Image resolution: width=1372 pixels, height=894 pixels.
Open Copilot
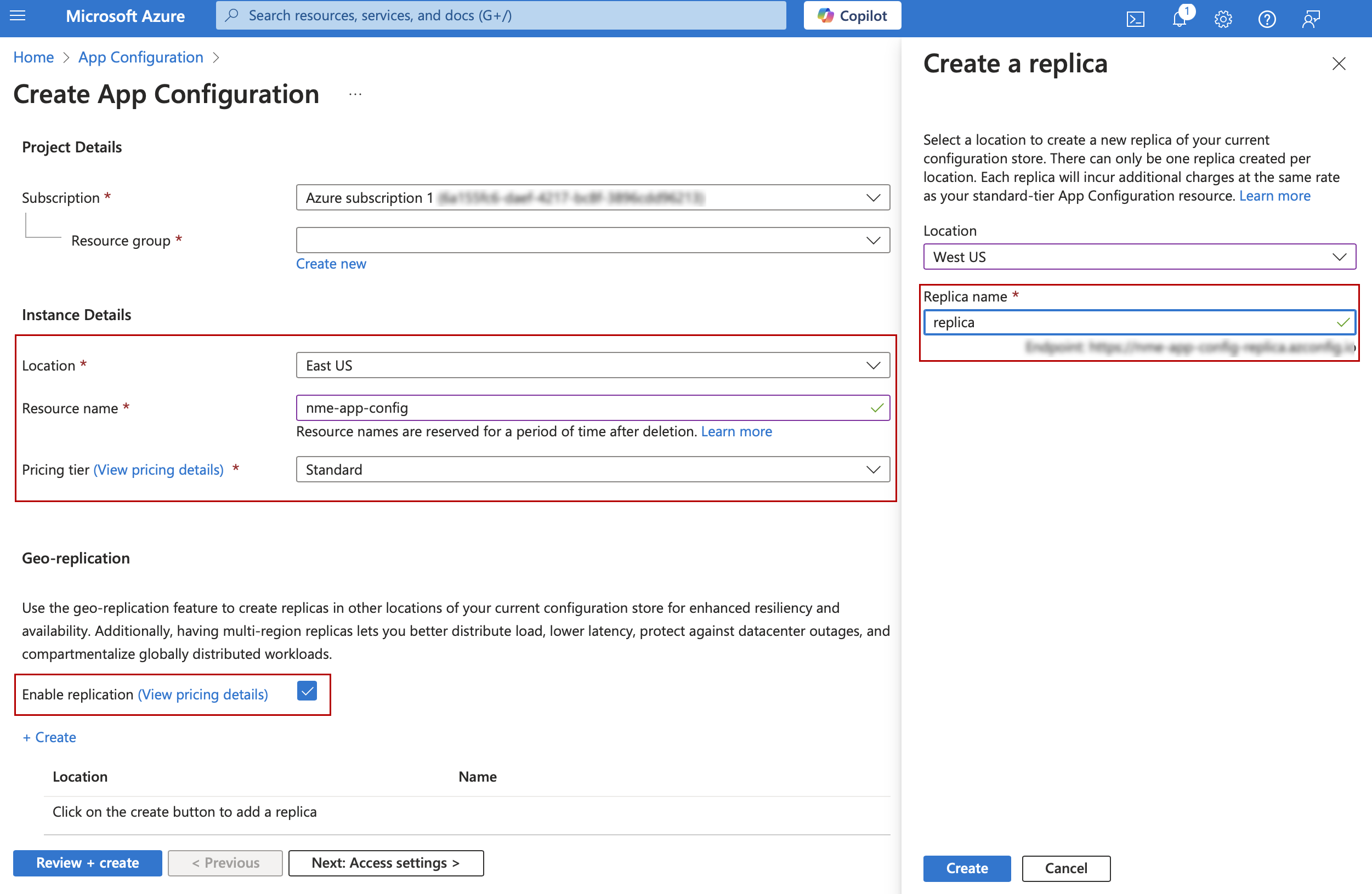point(852,15)
